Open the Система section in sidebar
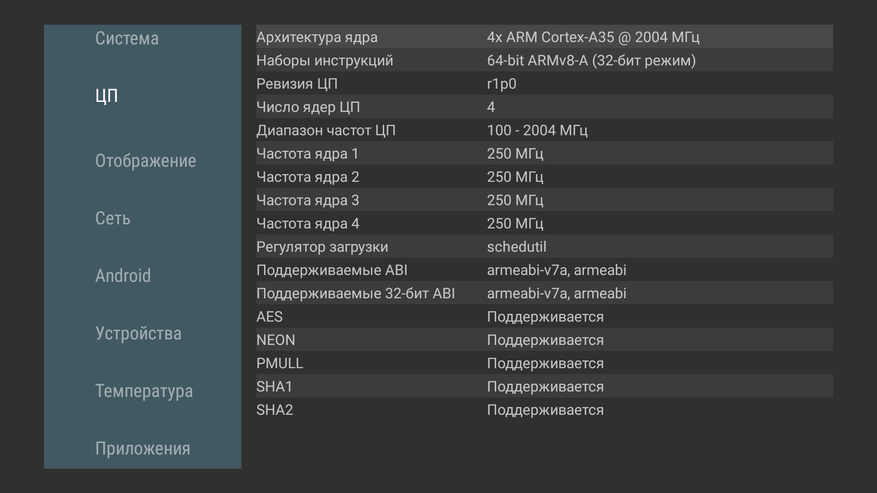 127,39
